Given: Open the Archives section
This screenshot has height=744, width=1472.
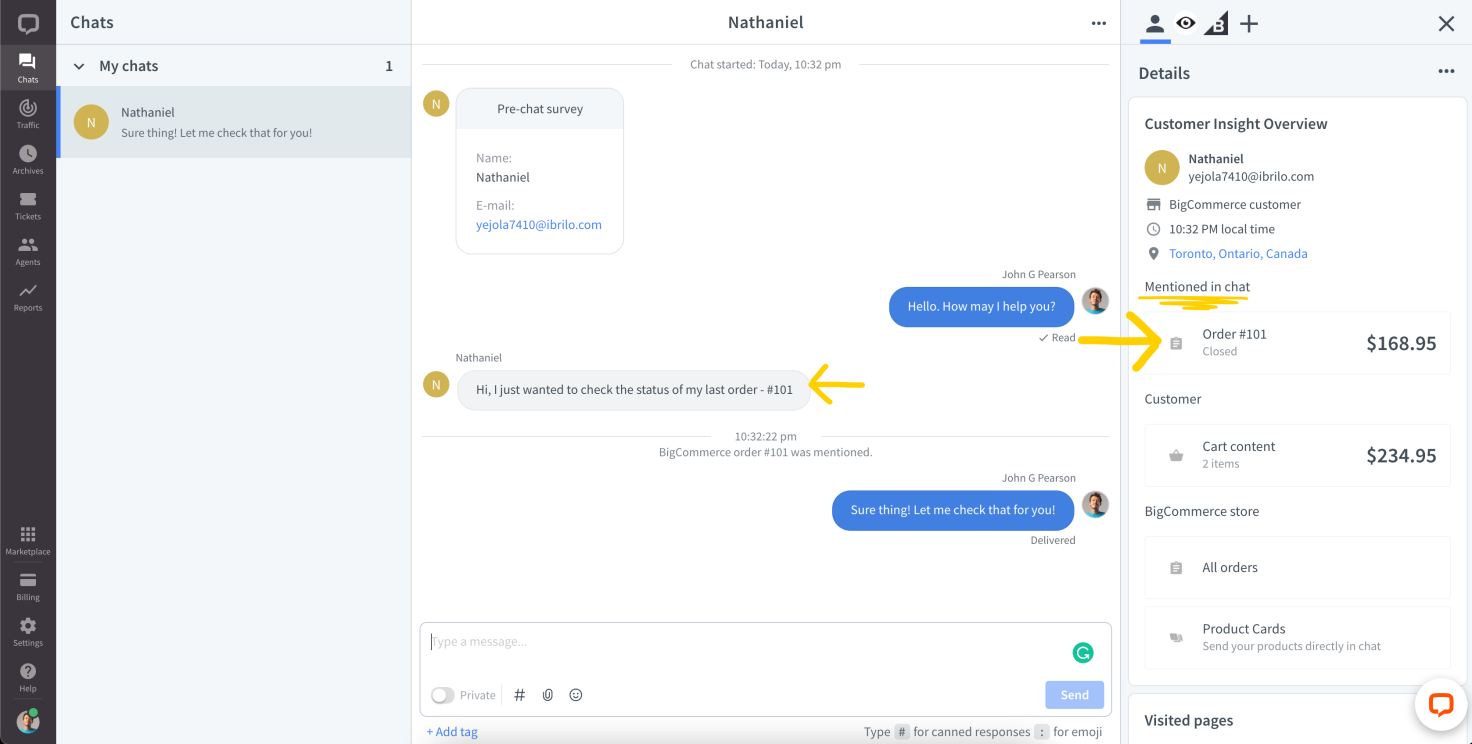Looking at the screenshot, I should 28,159.
